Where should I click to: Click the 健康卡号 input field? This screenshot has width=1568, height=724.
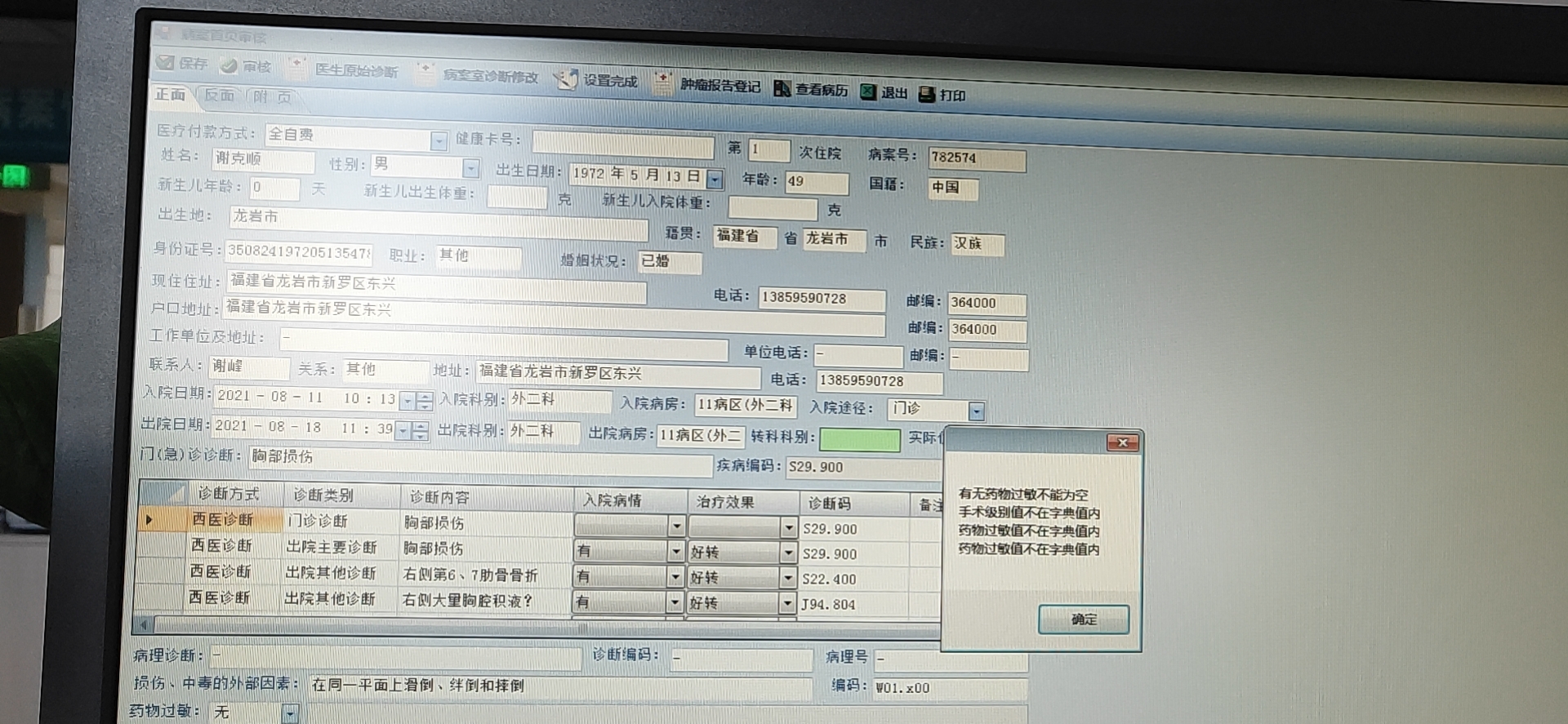pyautogui.click(x=623, y=145)
